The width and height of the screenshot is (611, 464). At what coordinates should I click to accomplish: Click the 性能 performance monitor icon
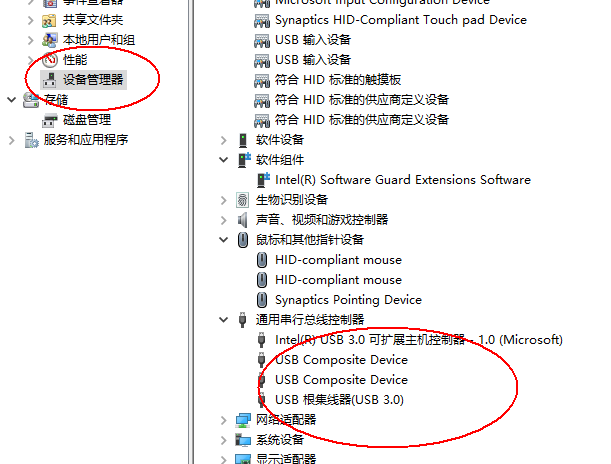point(50,60)
